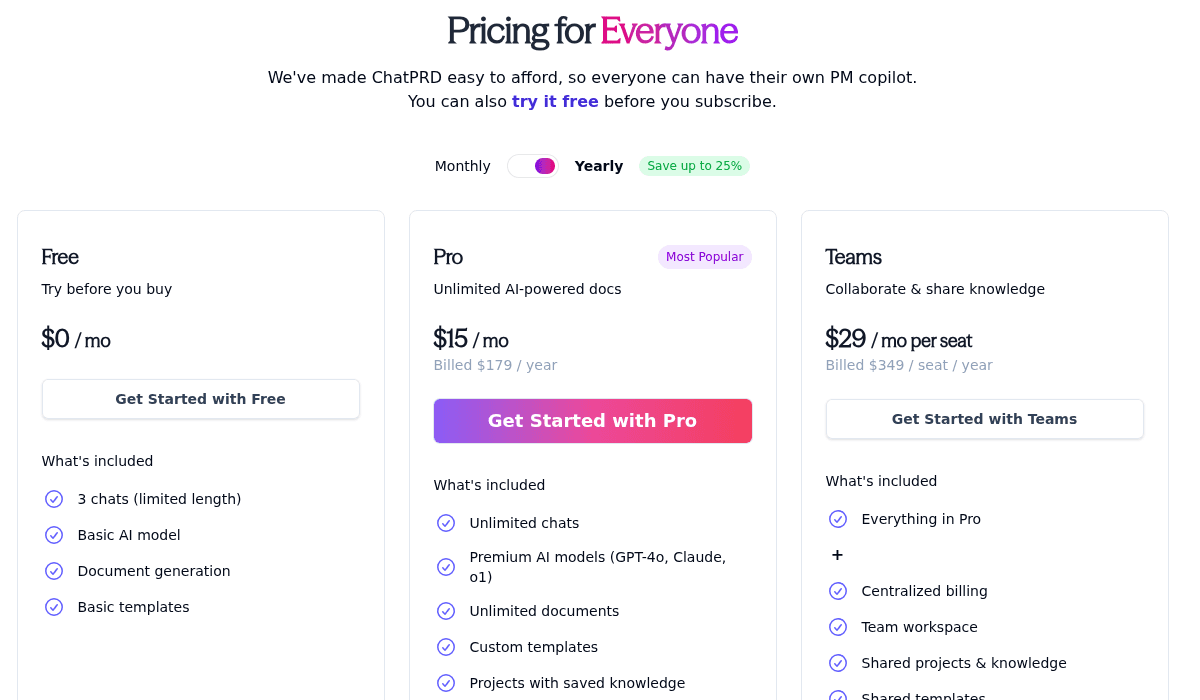Switch billing period using the Yearly toggle
Image resolution: width=1200 pixels, height=700 pixels.
pyautogui.click(x=532, y=165)
